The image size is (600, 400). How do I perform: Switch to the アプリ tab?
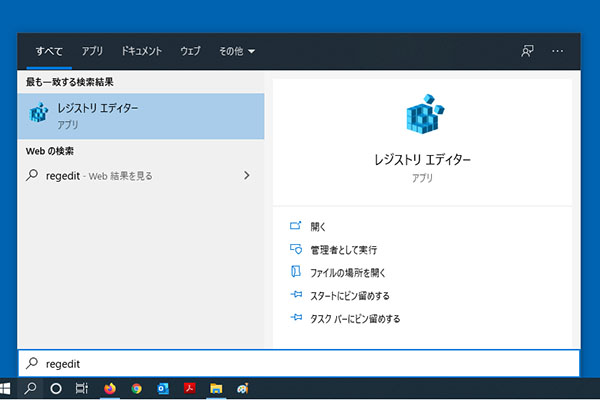(x=92, y=50)
